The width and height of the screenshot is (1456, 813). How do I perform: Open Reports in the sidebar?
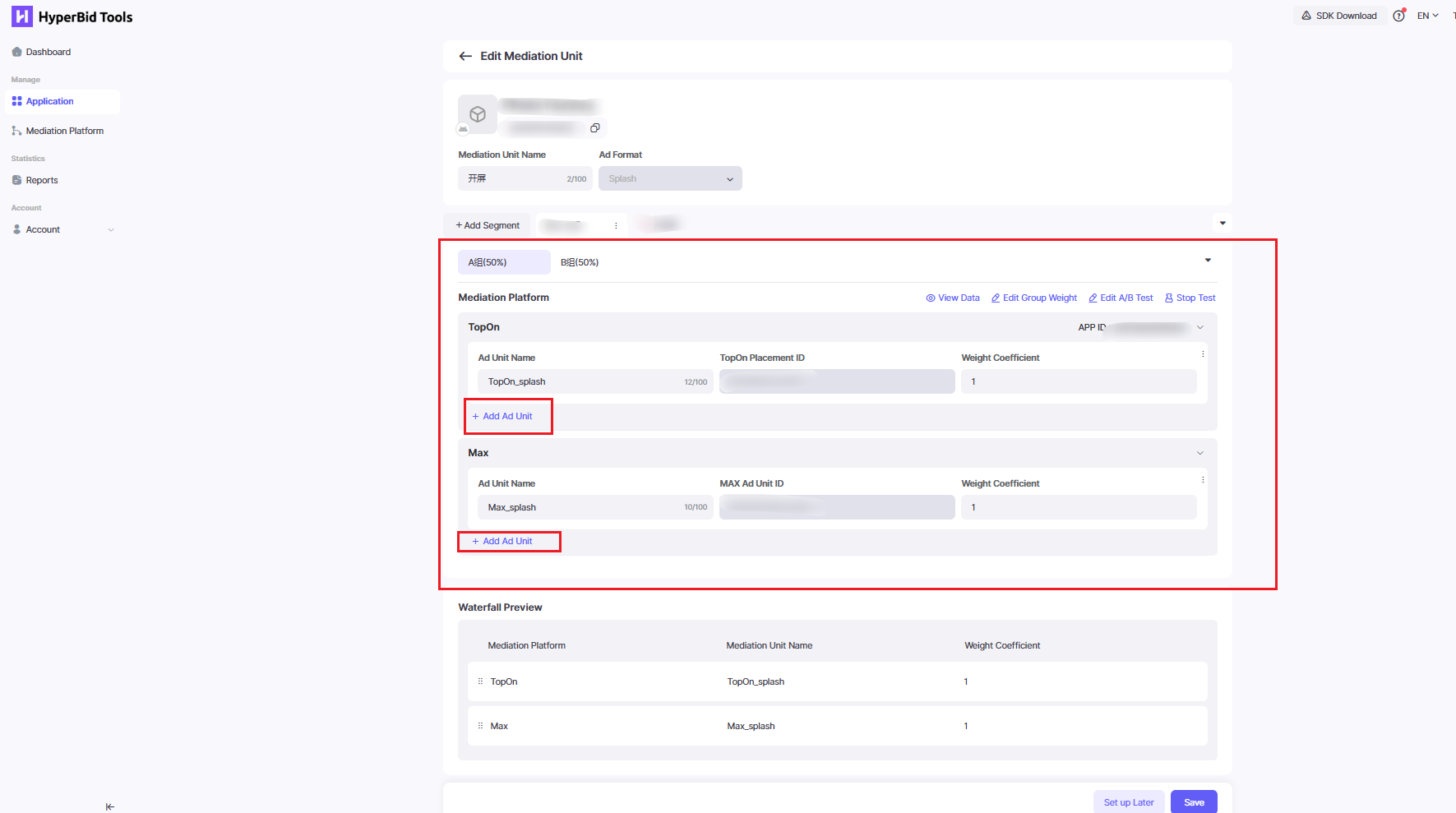(x=41, y=180)
